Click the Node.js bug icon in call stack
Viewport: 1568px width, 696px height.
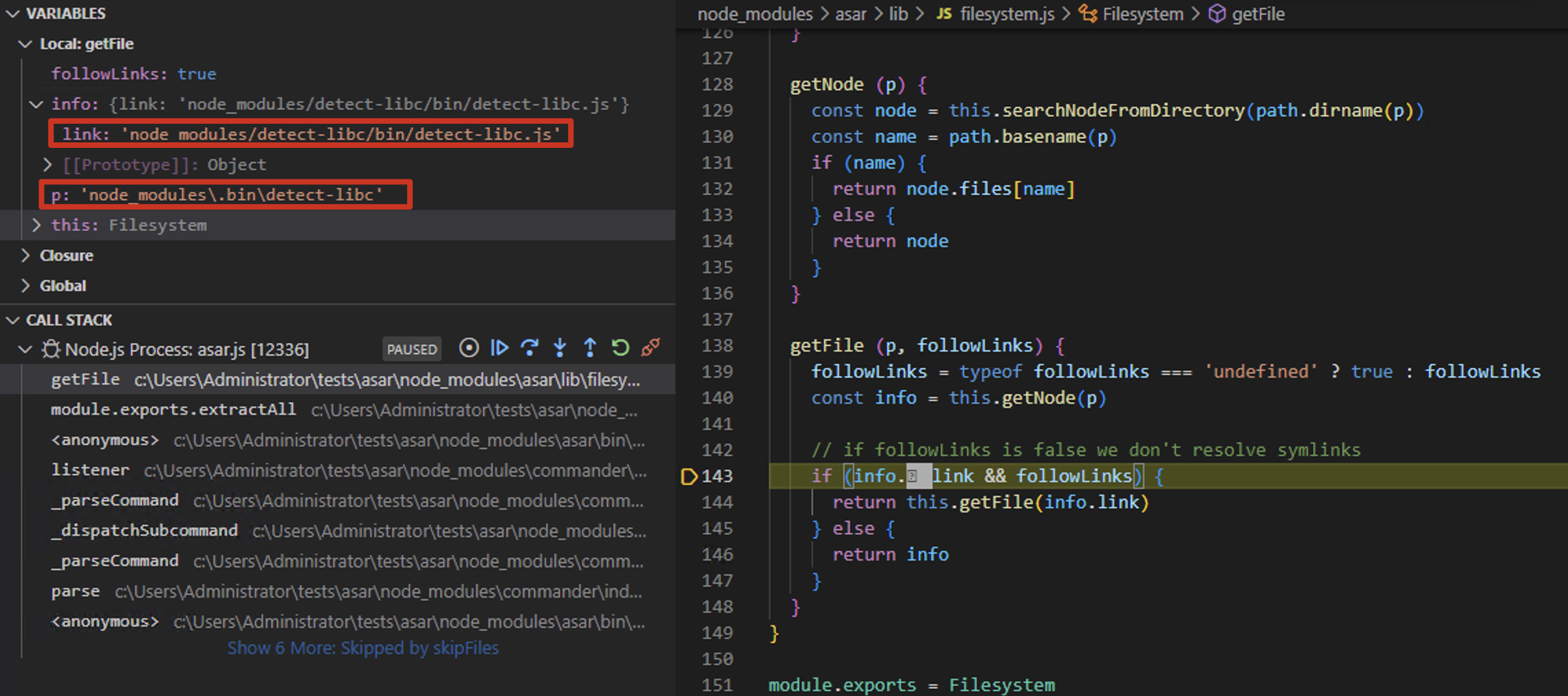click(50, 349)
